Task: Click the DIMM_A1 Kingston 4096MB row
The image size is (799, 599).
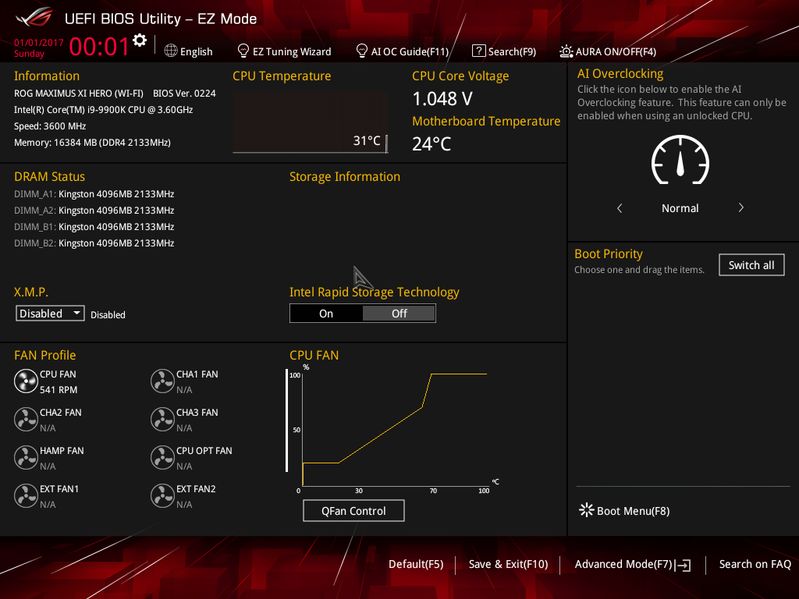Action: tap(94, 194)
